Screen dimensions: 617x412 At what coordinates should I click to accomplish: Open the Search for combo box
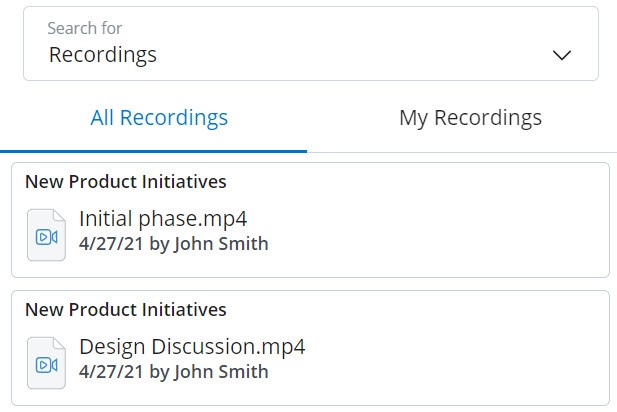click(310, 44)
